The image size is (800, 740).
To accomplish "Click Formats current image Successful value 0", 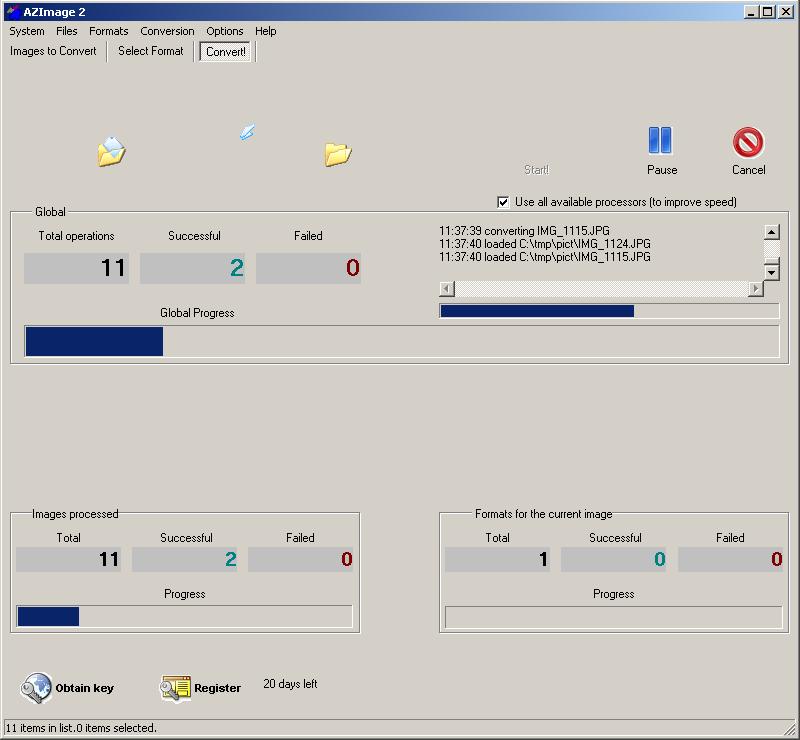I will pos(614,559).
